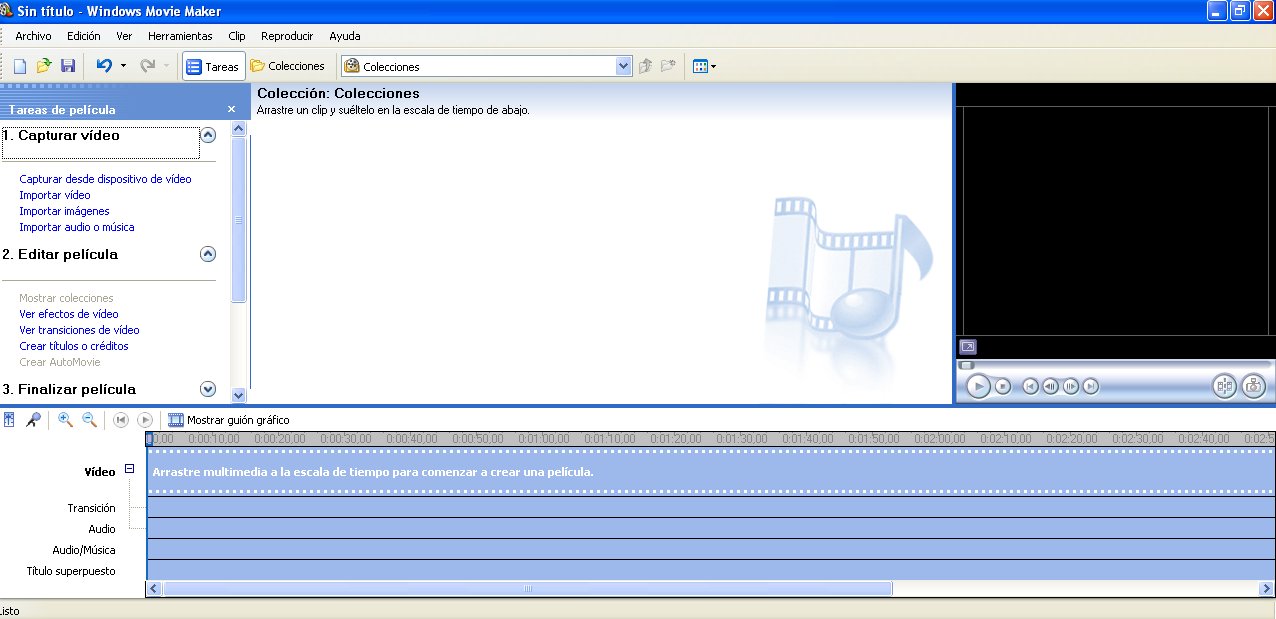Click the timeline playhead marker at 0:00

coord(149,438)
